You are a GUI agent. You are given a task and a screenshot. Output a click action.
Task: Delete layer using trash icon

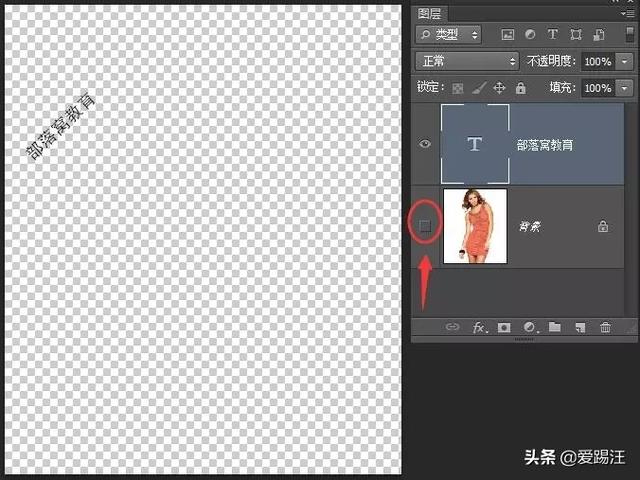pos(605,327)
